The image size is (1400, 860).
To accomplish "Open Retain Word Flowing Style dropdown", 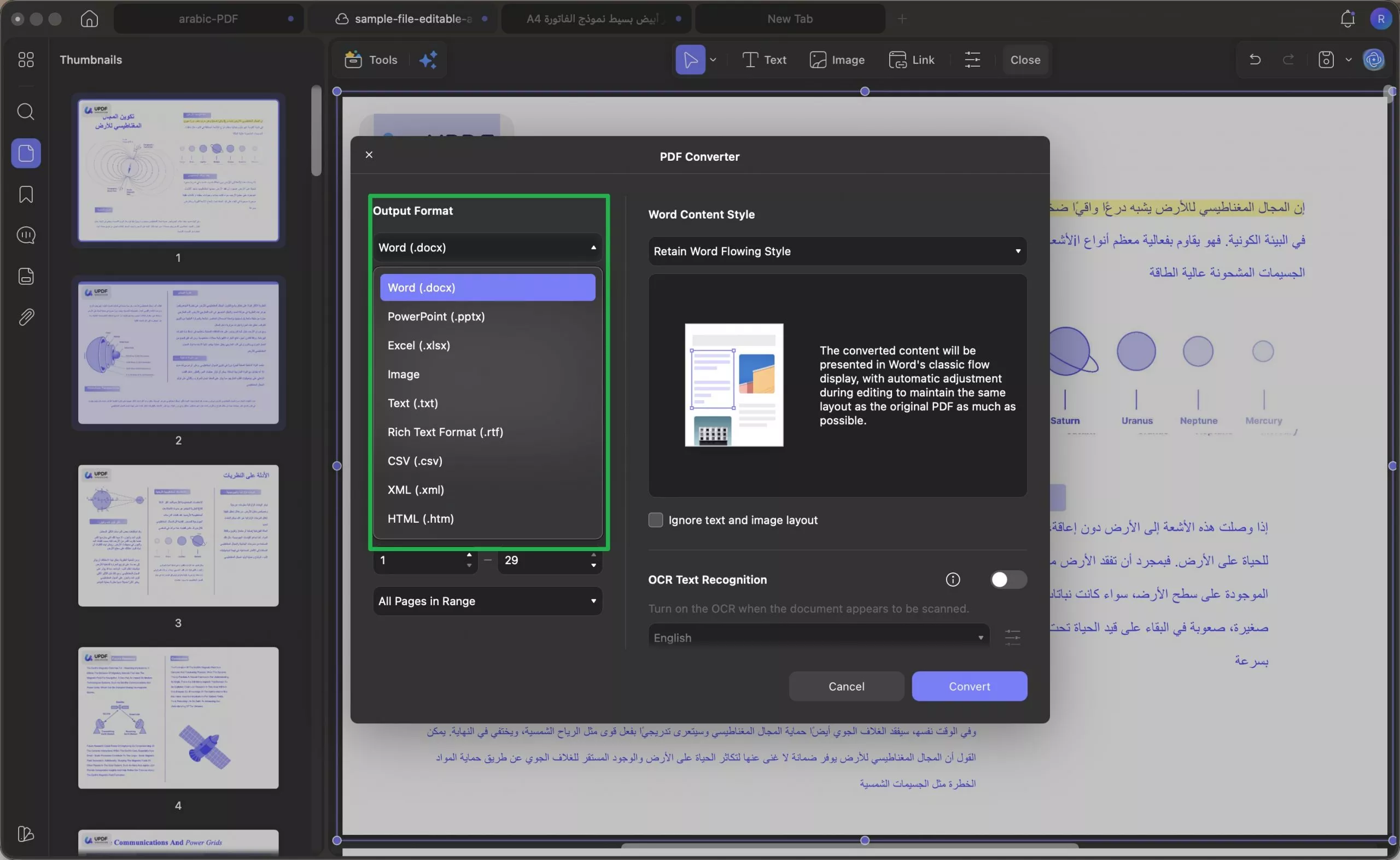I will click(x=837, y=251).
